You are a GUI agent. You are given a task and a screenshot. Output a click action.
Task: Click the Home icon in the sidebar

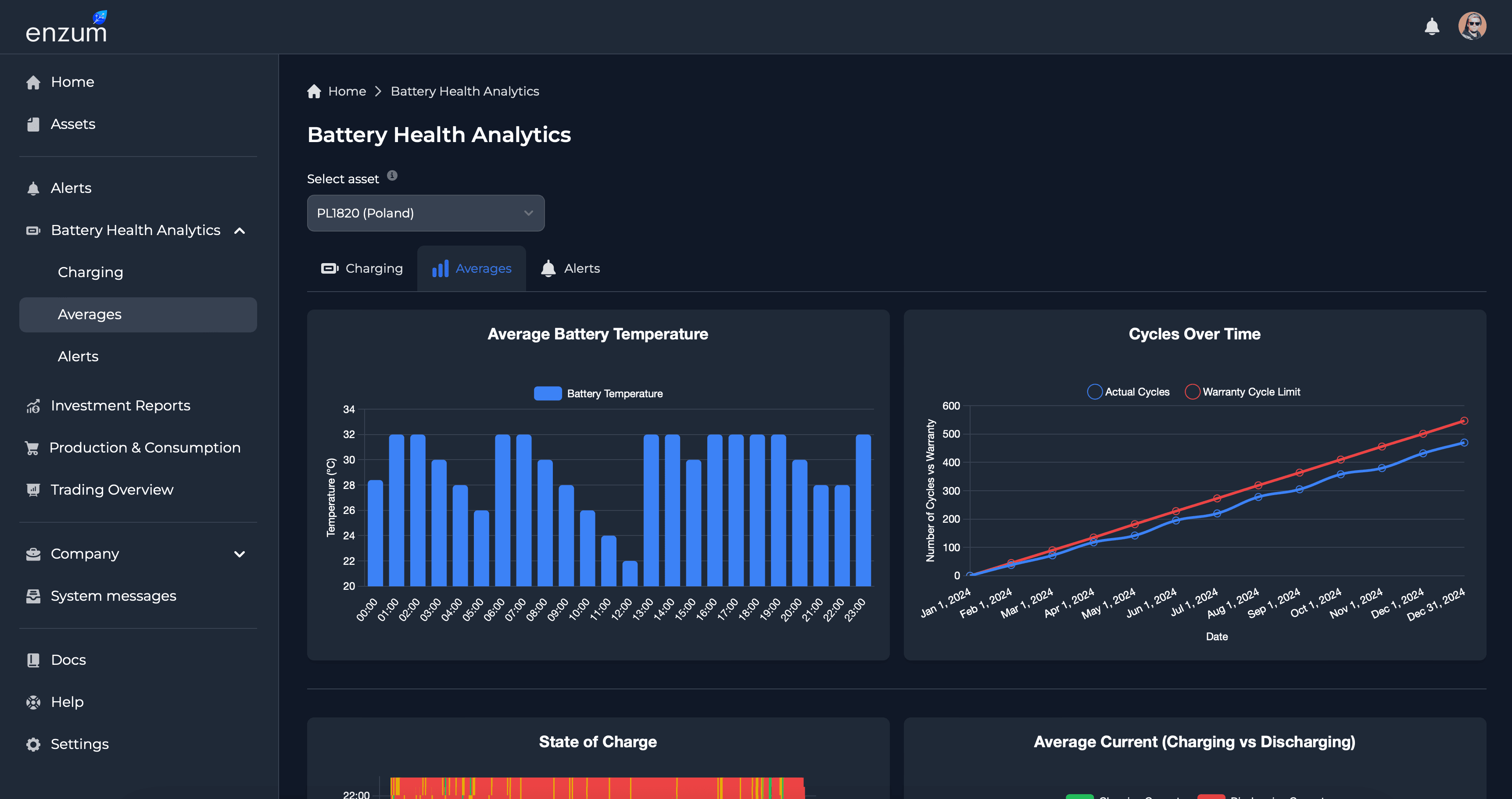tap(33, 82)
